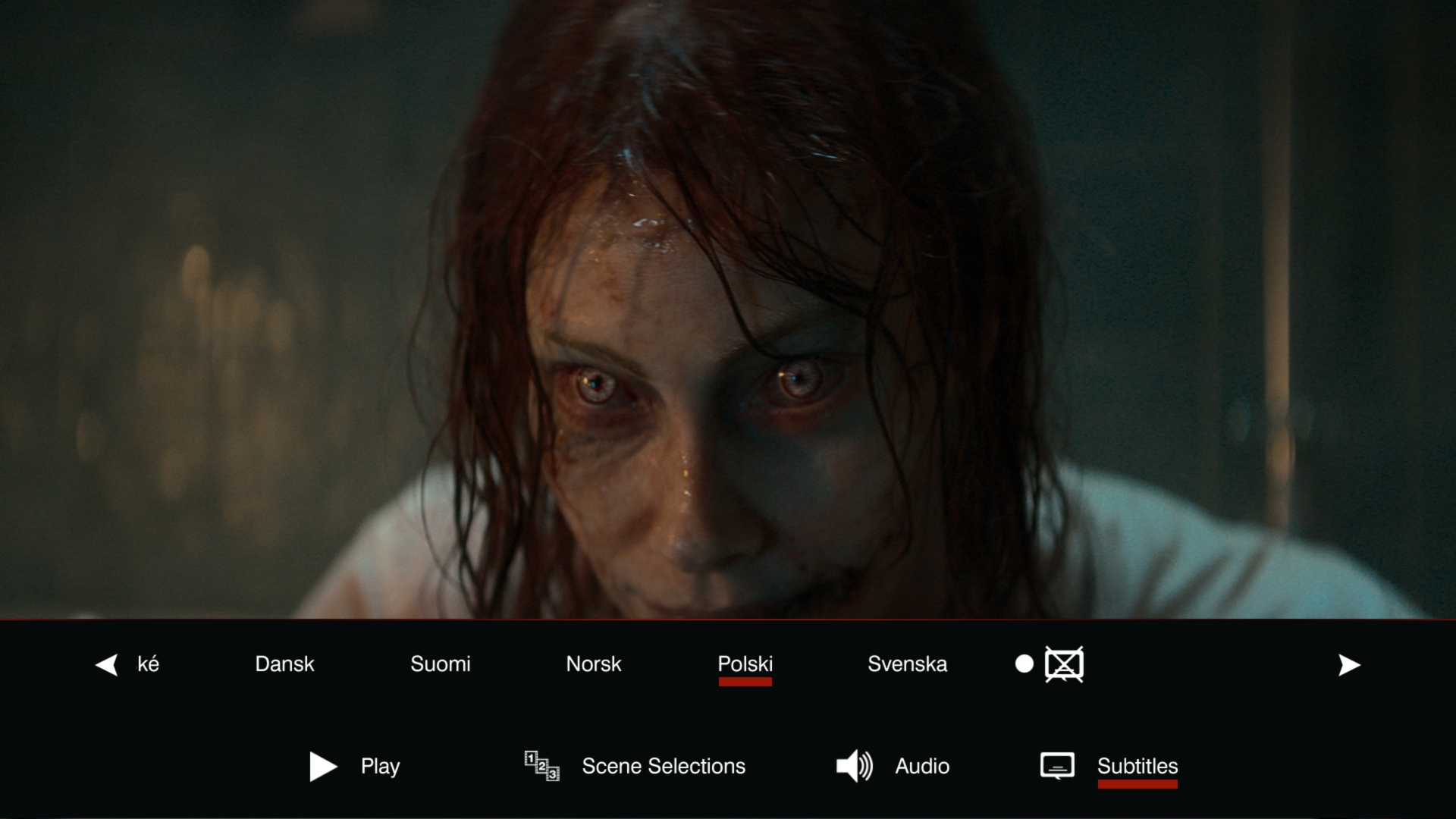
Task: Select the highlighted Polski subtitle option
Action: pos(745,664)
